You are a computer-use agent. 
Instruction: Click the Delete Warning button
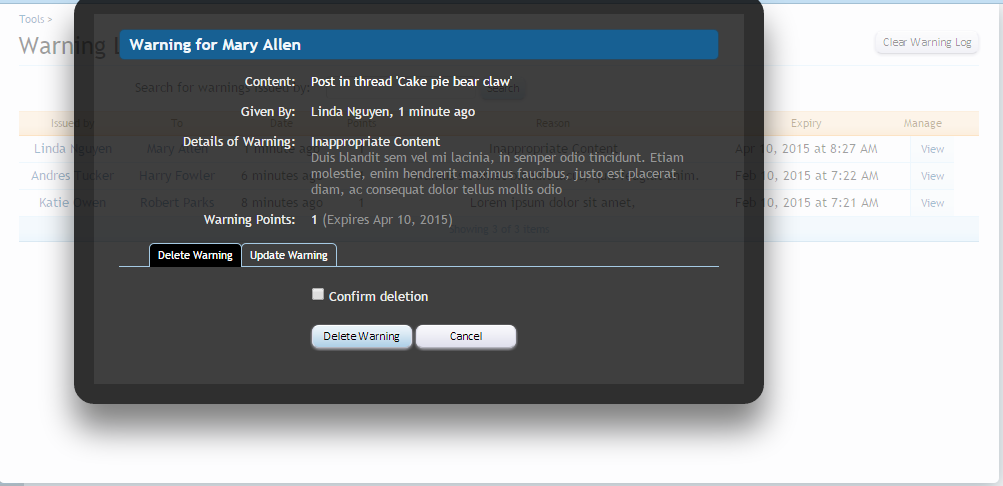[361, 336]
